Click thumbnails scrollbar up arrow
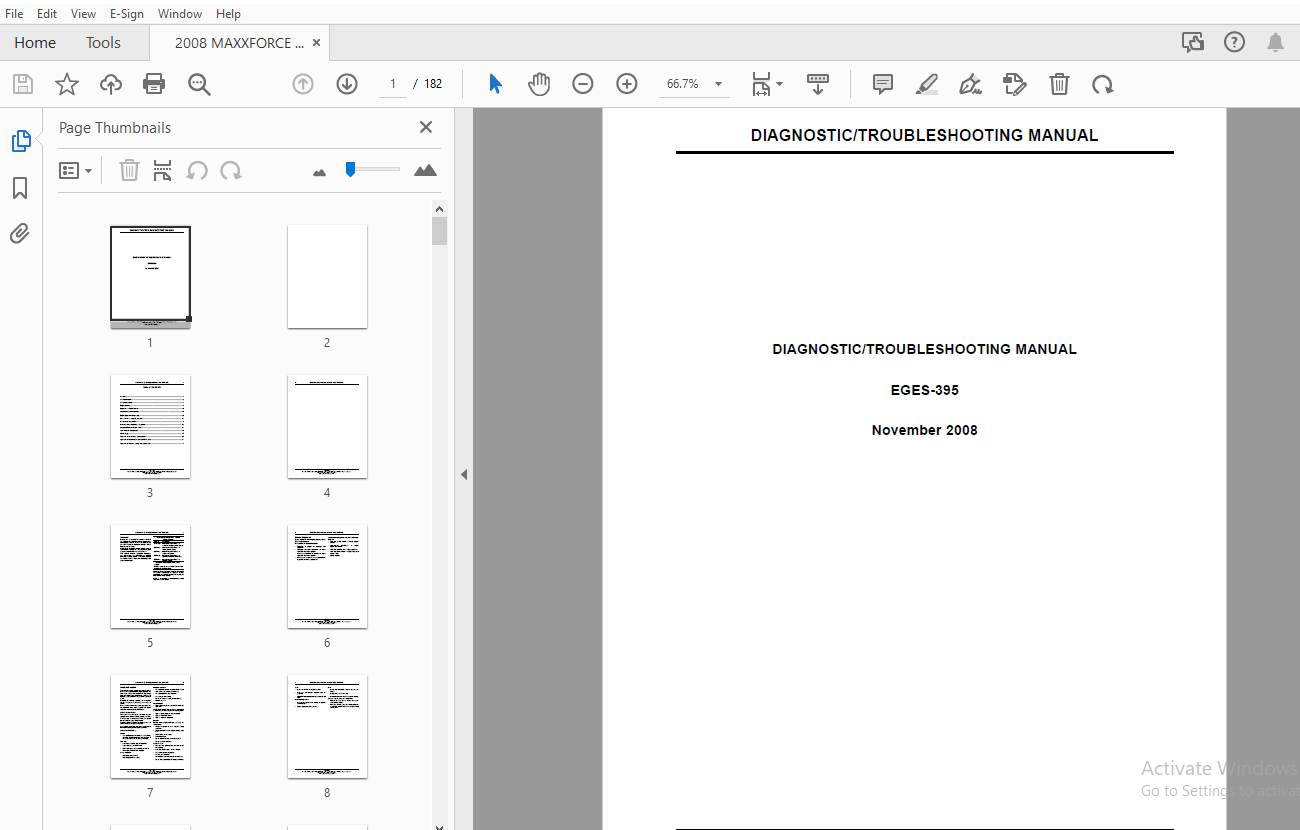Image resolution: width=1300 pixels, height=830 pixels. 439,208
